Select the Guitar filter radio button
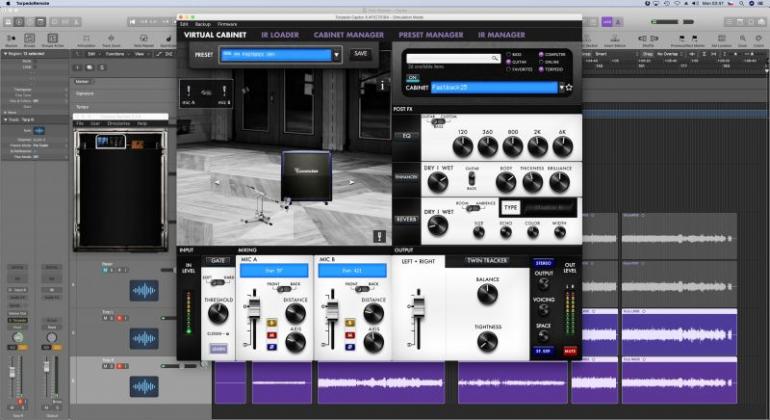This screenshot has width=770, height=420. (509, 62)
